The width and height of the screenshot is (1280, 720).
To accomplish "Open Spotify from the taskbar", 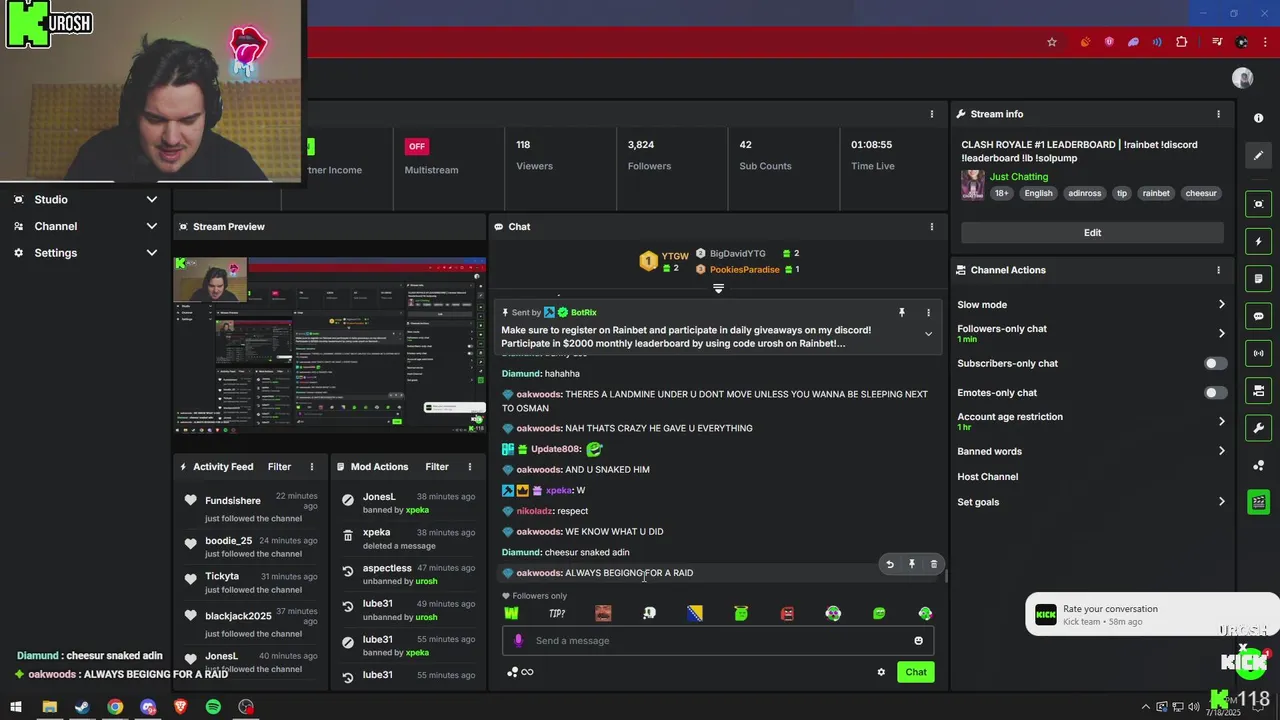I will [x=213, y=707].
